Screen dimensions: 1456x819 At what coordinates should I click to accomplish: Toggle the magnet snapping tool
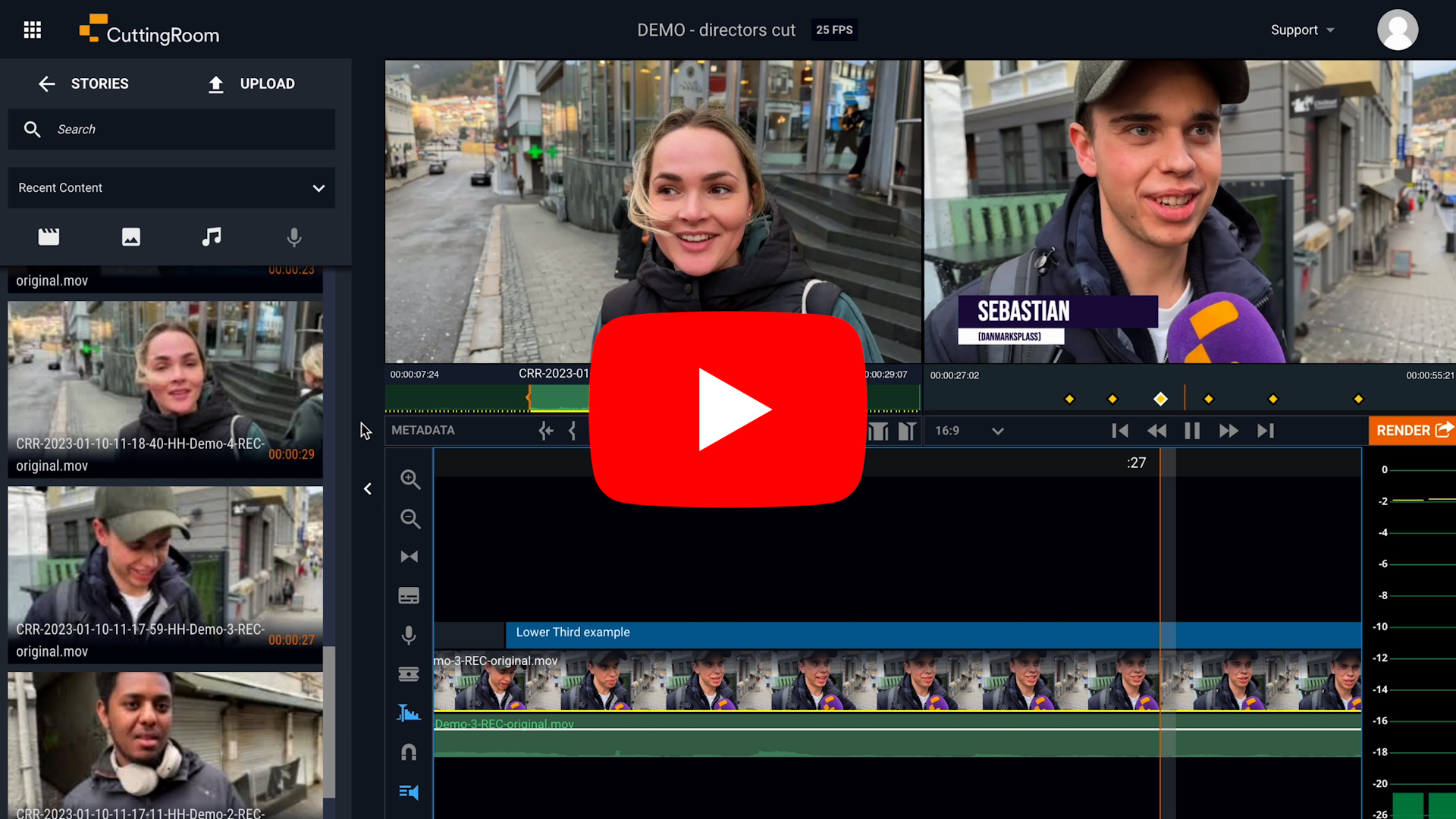click(x=409, y=752)
